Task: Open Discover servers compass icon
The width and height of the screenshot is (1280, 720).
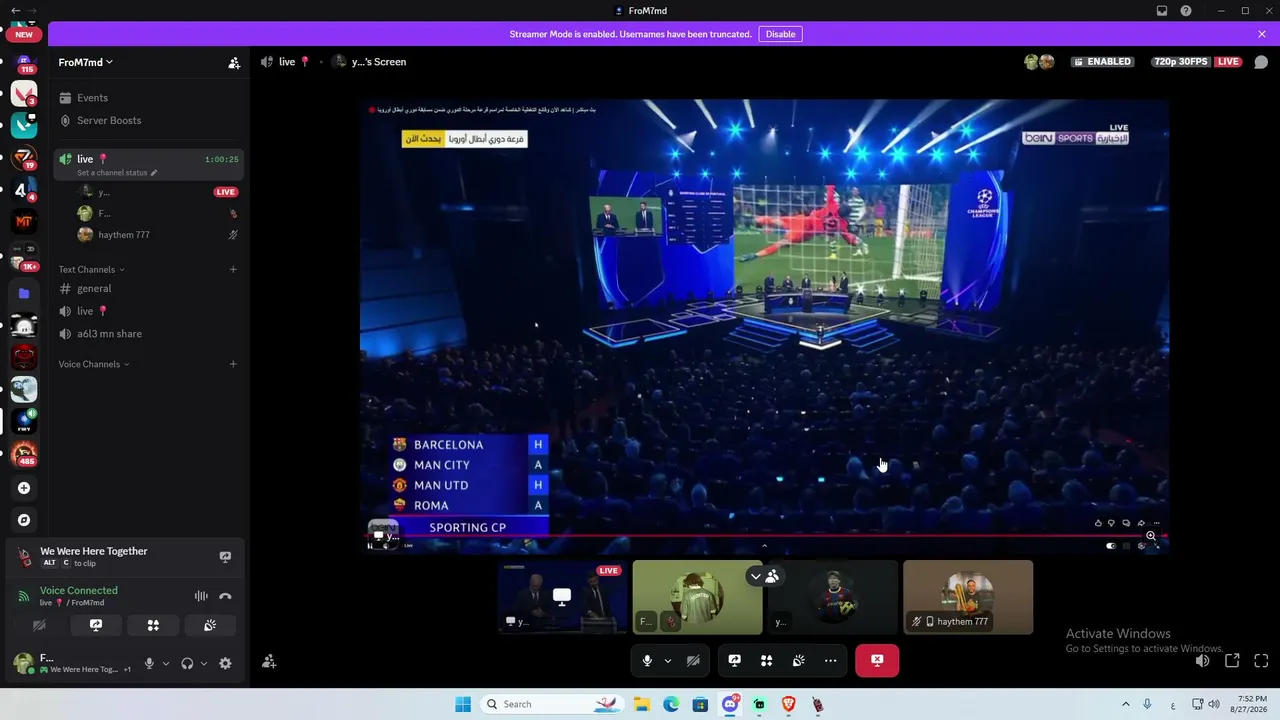Action: pyautogui.click(x=24, y=520)
